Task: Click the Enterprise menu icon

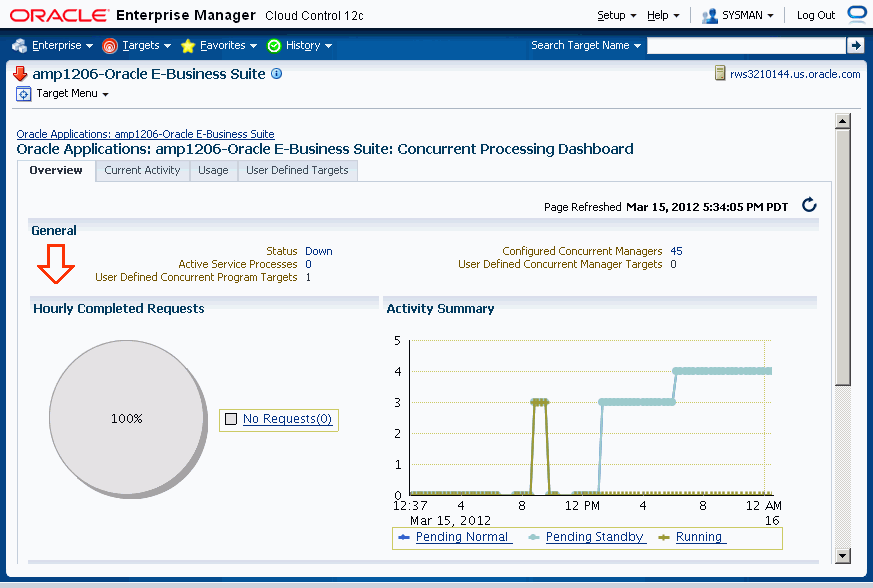Action: coord(19,46)
